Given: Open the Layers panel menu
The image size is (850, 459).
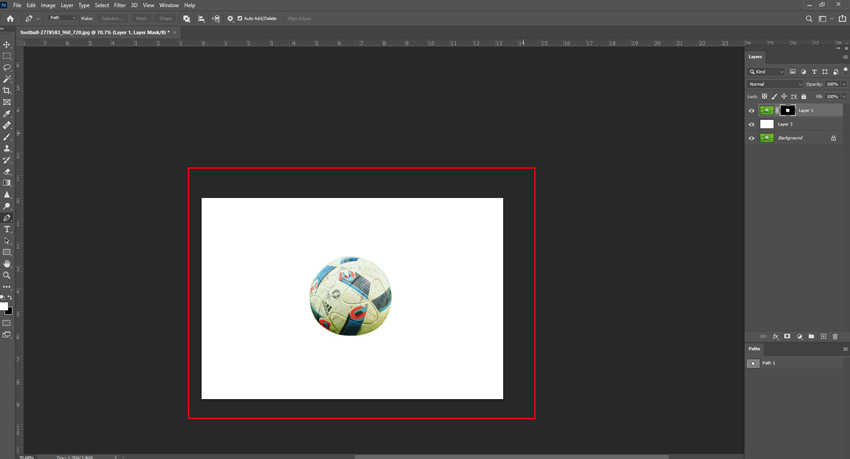Looking at the screenshot, I should pos(845,57).
